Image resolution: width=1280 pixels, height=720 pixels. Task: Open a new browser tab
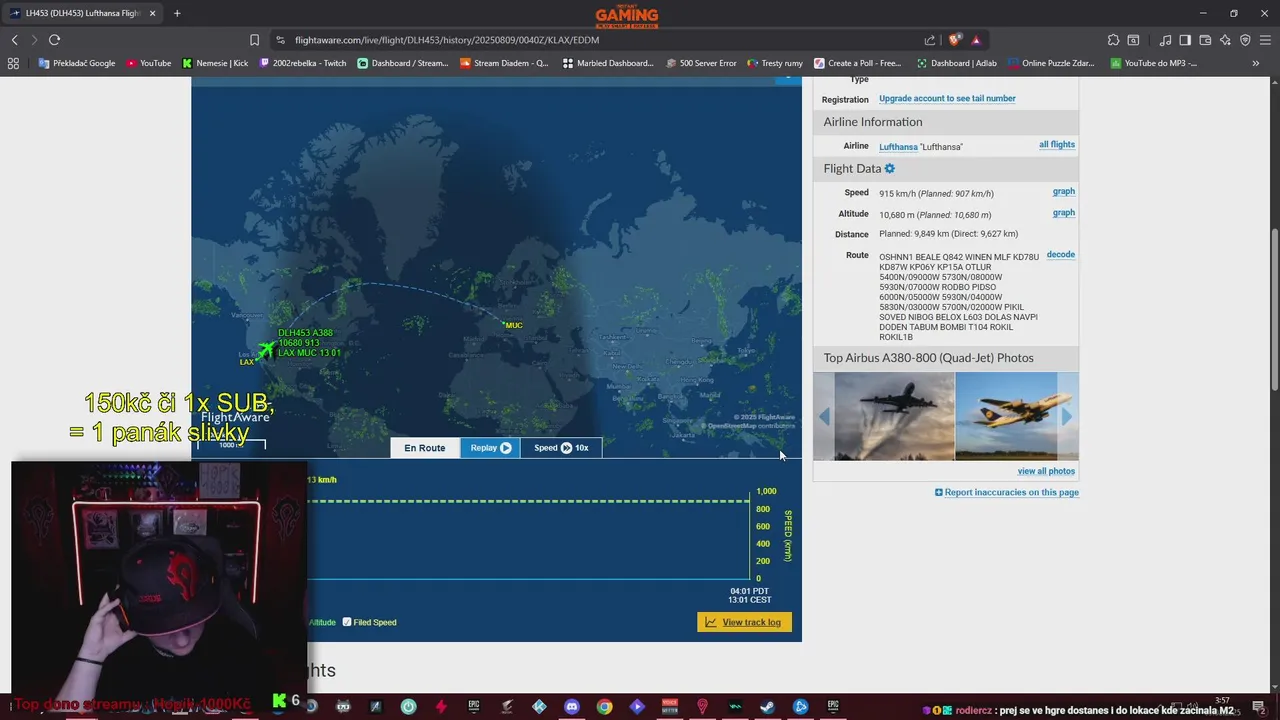pyautogui.click(x=177, y=13)
